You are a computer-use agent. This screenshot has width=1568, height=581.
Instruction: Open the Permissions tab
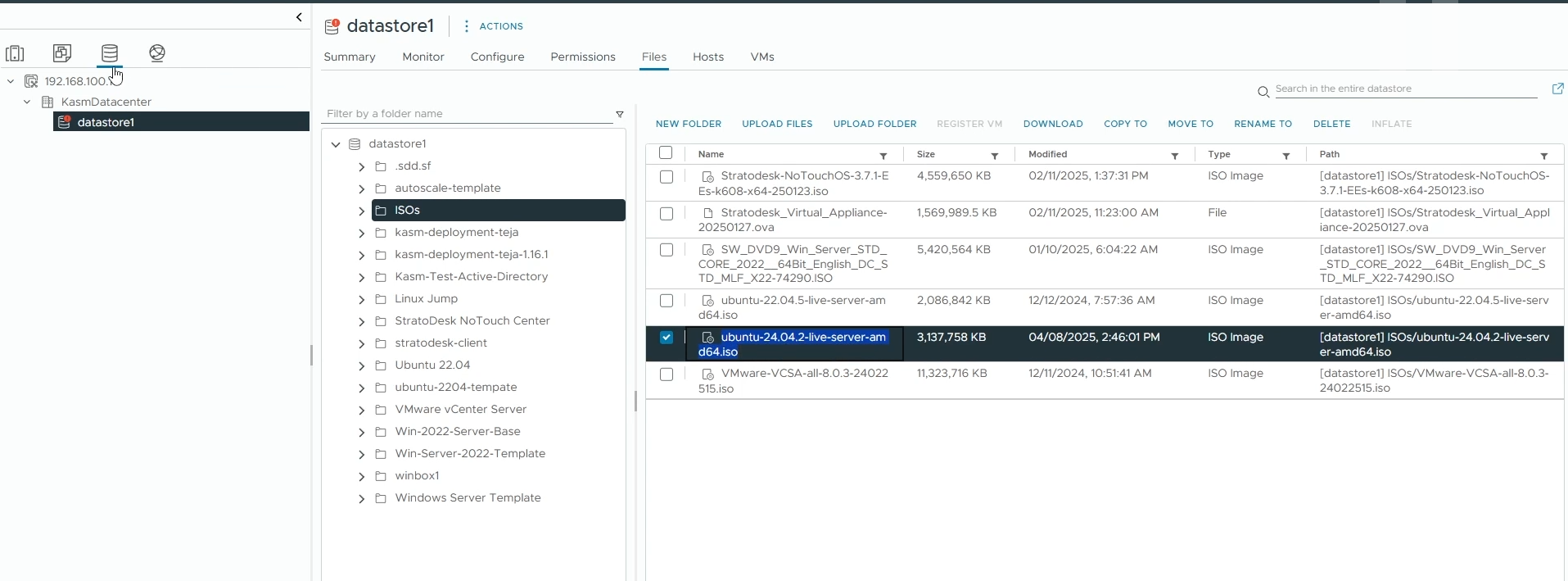(582, 57)
